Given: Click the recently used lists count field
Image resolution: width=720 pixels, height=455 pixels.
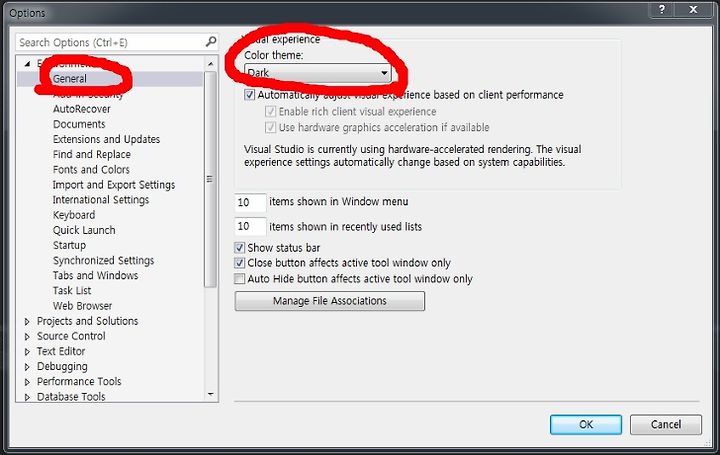Looking at the screenshot, I should 250,226.
